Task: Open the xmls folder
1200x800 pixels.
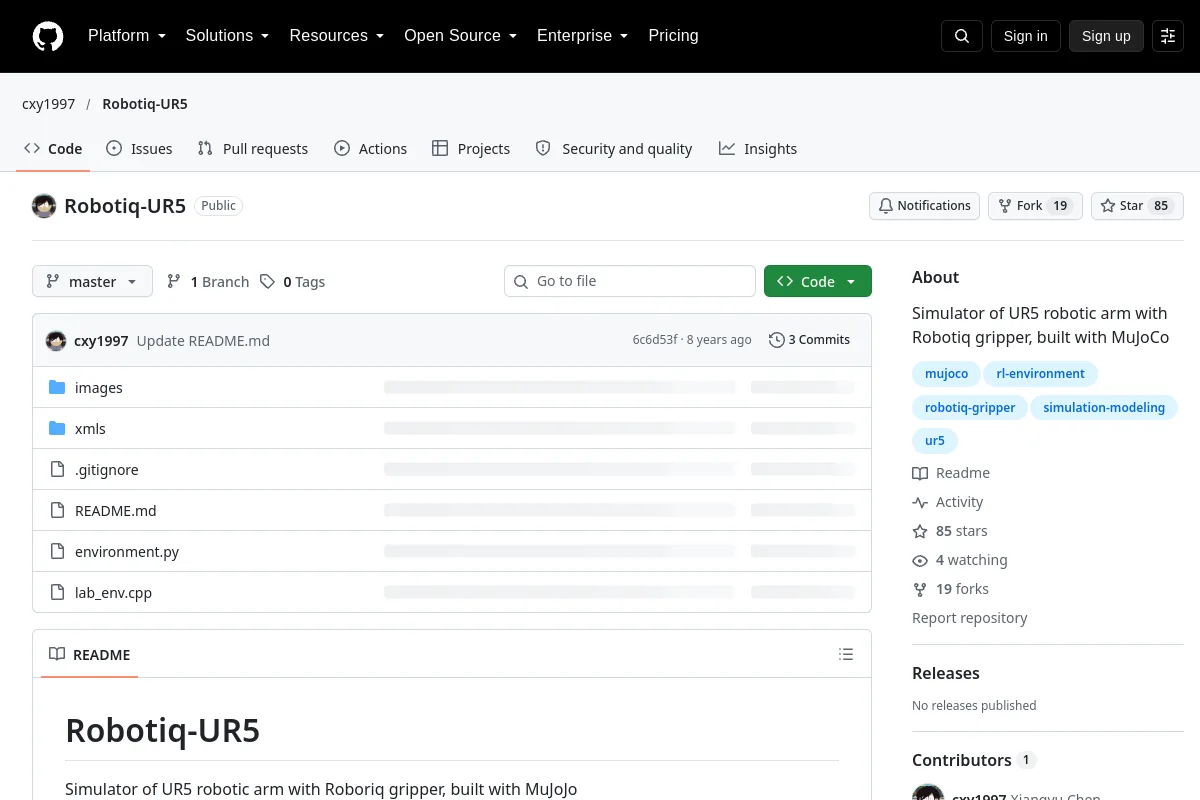Action: pyautogui.click(x=90, y=428)
